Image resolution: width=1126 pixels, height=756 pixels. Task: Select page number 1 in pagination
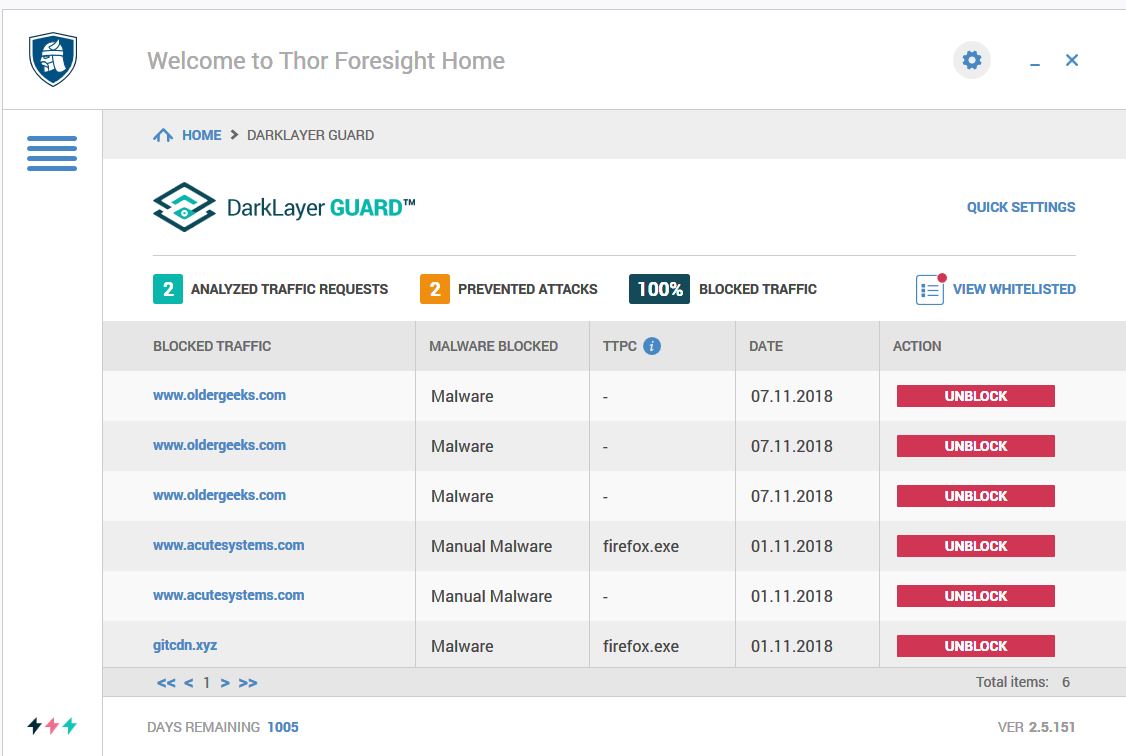206,683
